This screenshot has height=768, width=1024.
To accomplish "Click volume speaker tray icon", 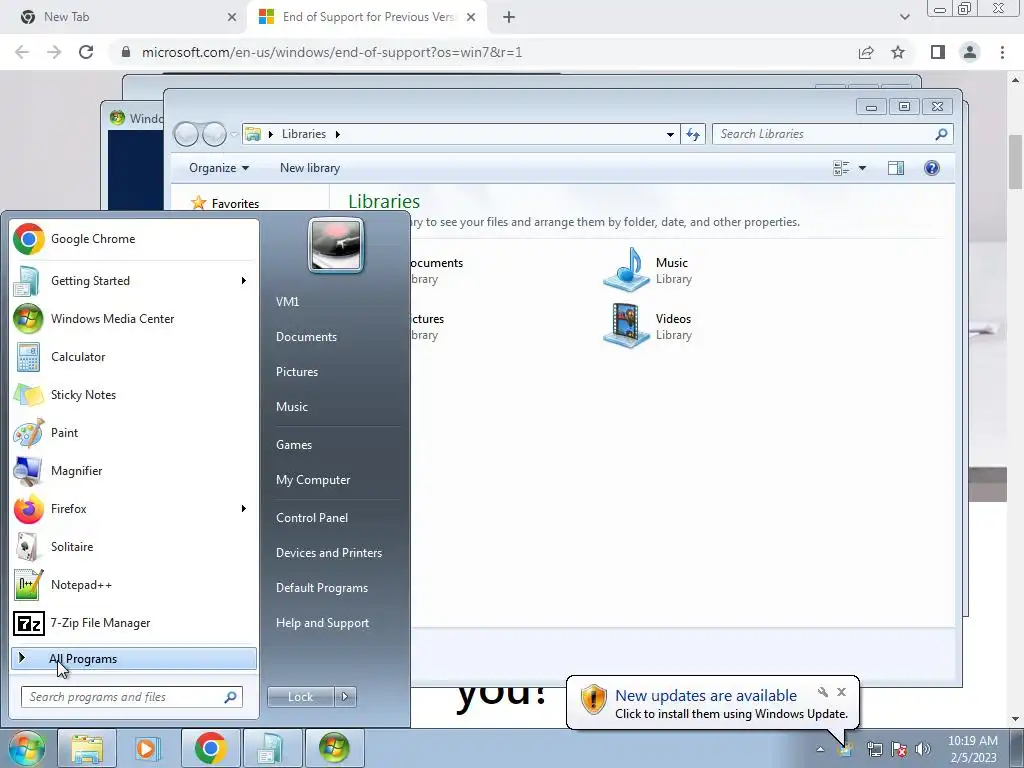I will tap(923, 750).
